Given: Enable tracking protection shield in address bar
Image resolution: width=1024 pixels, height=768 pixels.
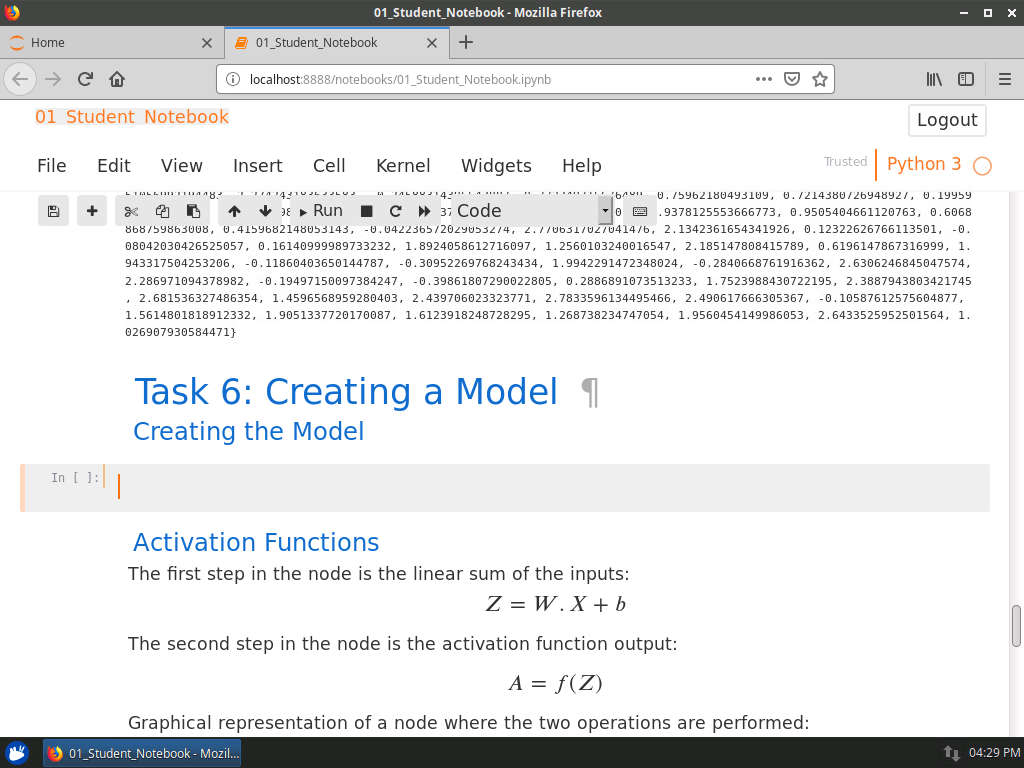Looking at the screenshot, I should pyautogui.click(x=791, y=79).
